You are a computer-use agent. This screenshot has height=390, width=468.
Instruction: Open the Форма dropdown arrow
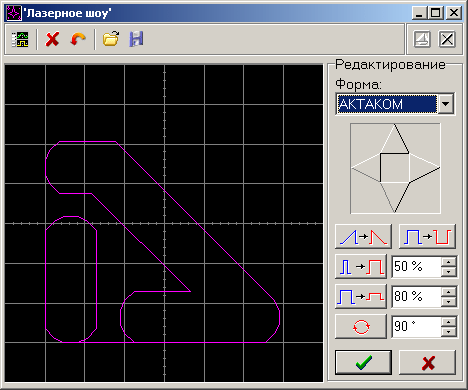(x=446, y=104)
